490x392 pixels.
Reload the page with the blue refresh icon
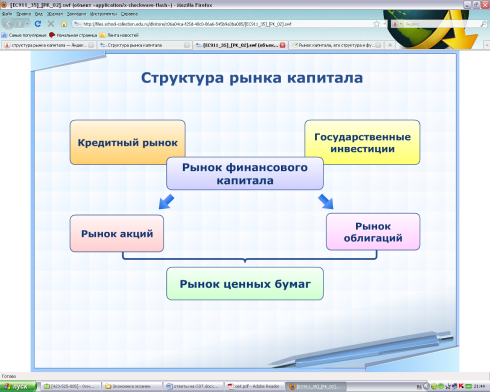38,24
